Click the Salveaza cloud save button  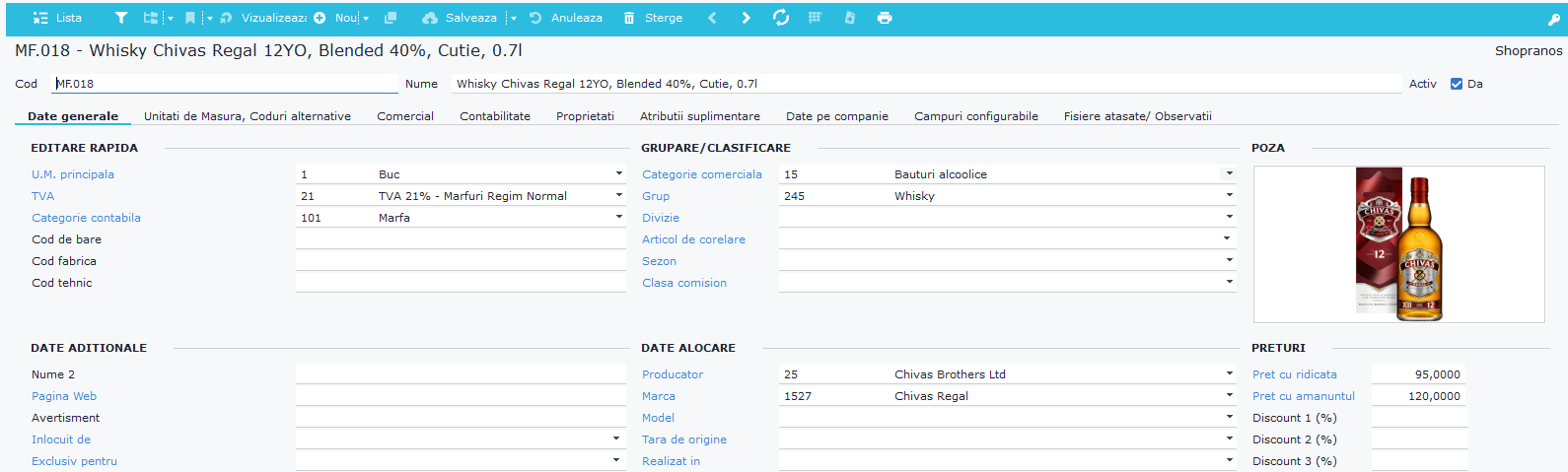pos(460,18)
